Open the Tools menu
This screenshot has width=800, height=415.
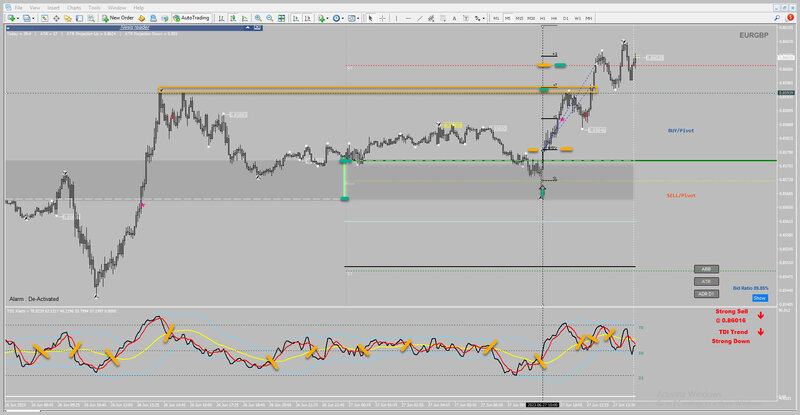pos(94,8)
